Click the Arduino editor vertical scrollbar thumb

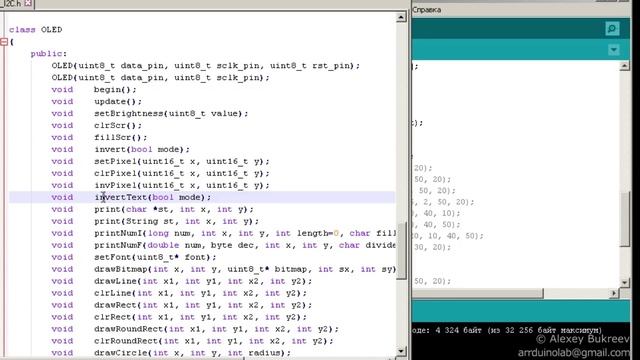click(x=625, y=219)
